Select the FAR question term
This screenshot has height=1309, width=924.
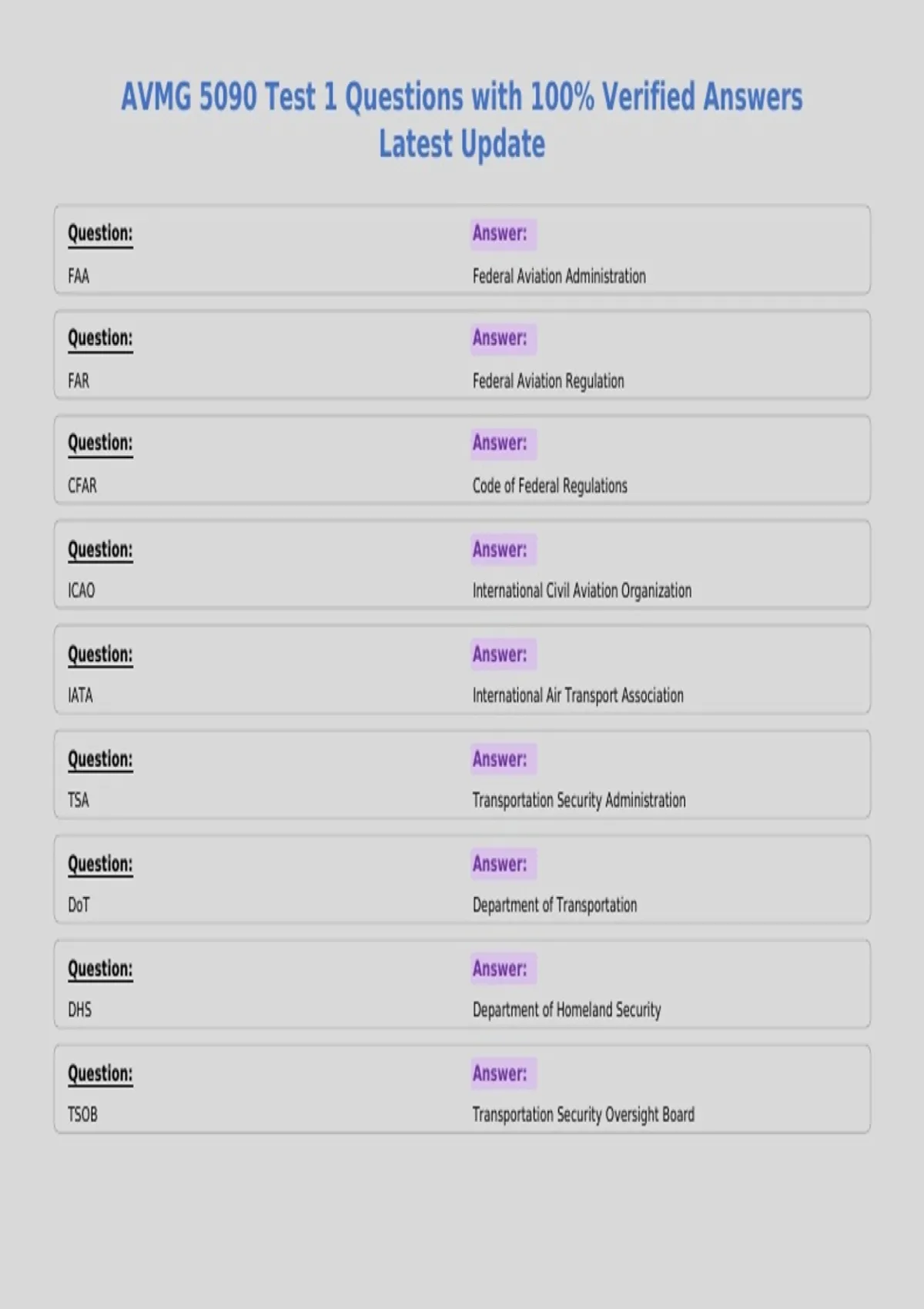click(79, 381)
